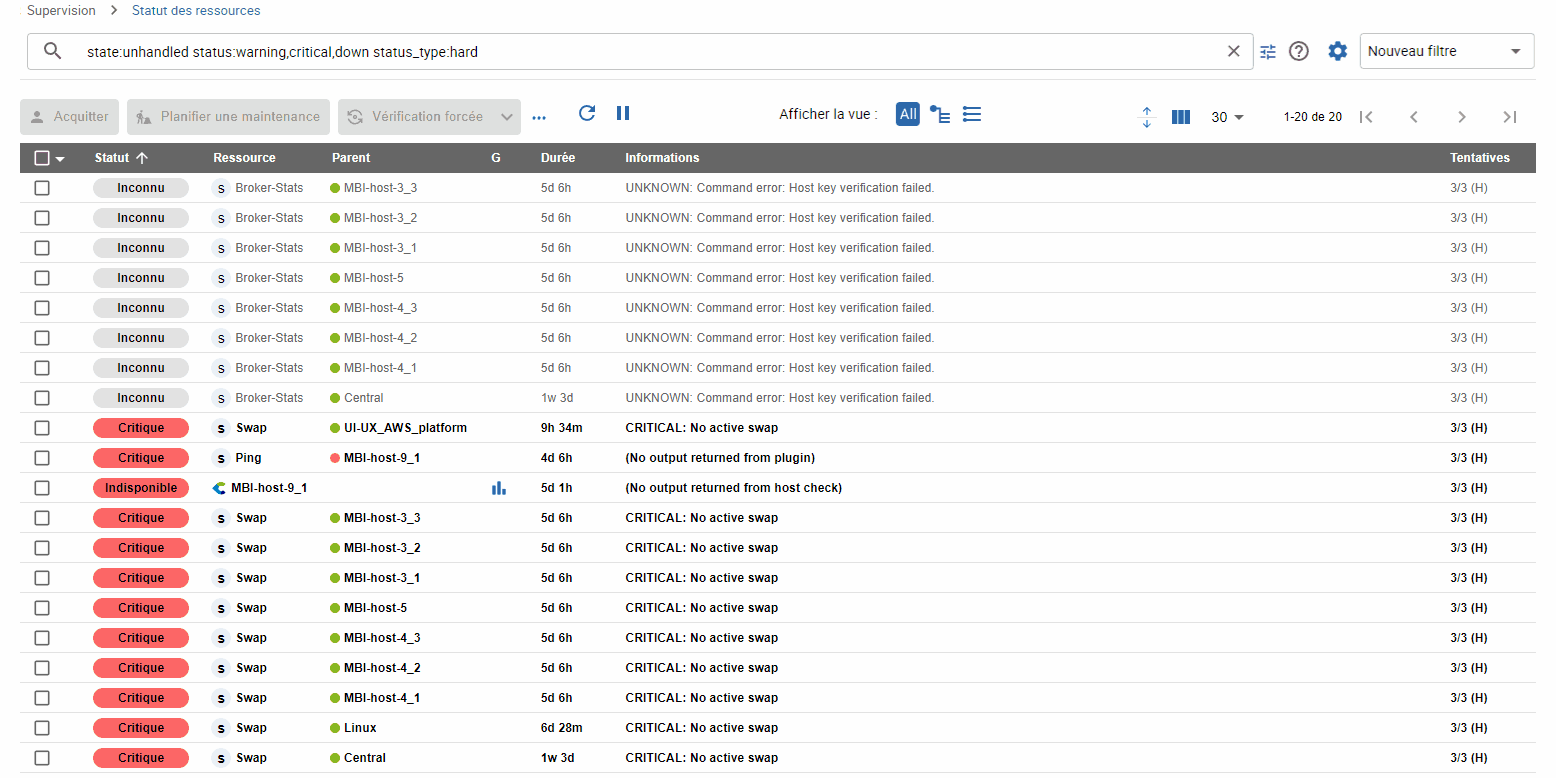This screenshot has height=778, width=1556.
Task: Clear the search filter with the X
Action: (x=1234, y=52)
